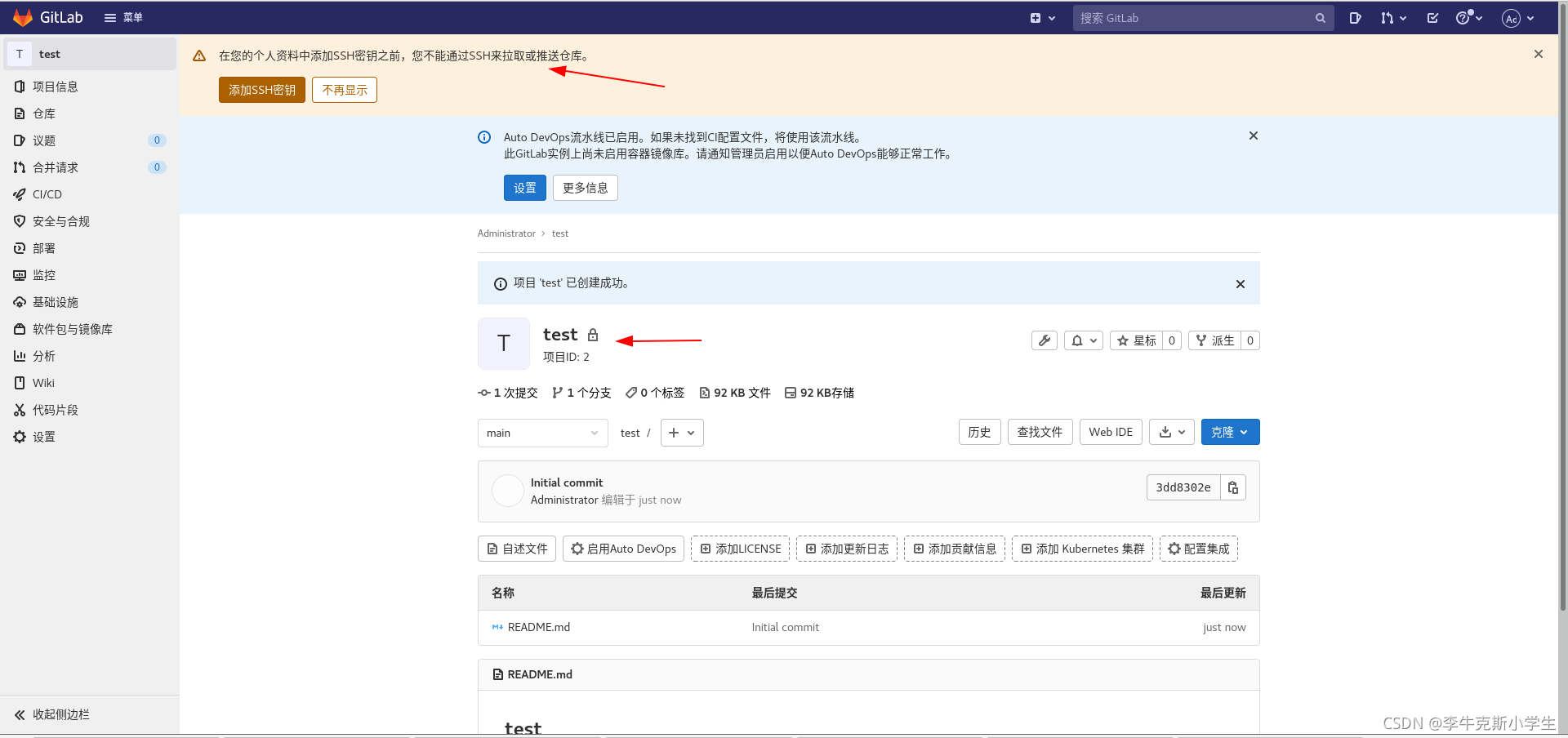Focus the 搜索 GitLab search field
The width and height of the screenshot is (1568, 738).
[x=1203, y=18]
